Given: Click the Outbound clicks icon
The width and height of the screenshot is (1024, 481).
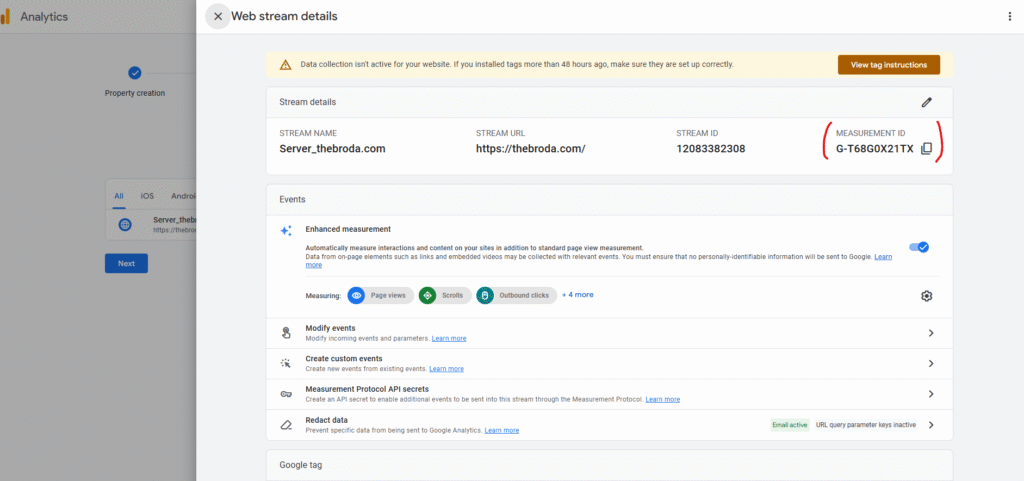Looking at the screenshot, I should [x=485, y=296].
